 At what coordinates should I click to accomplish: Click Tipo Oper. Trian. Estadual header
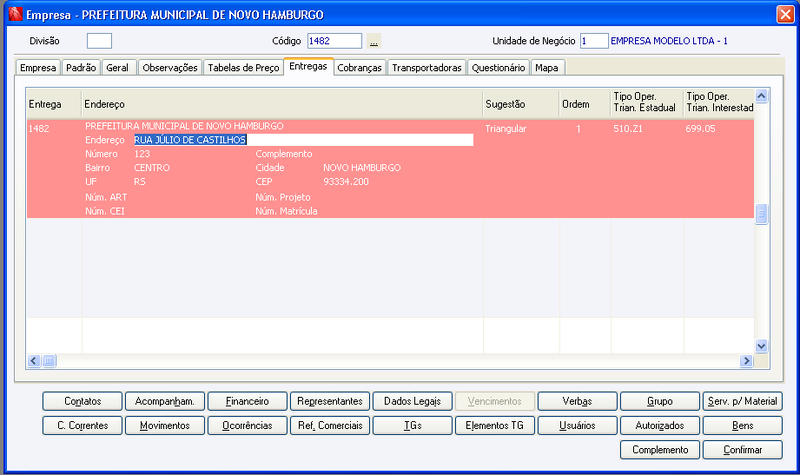(647, 104)
